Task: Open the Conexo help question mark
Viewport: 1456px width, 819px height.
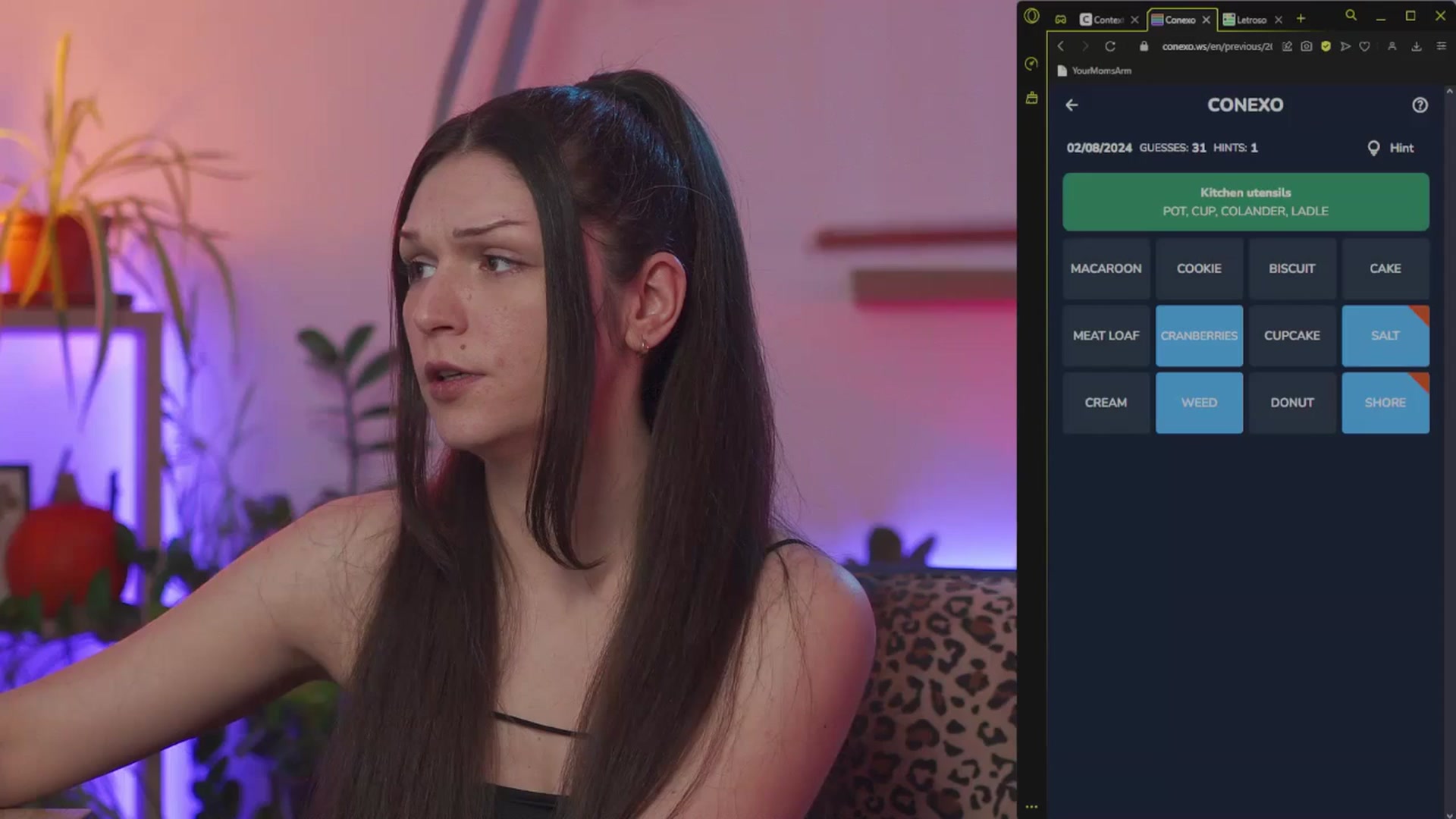Action: pos(1420,105)
